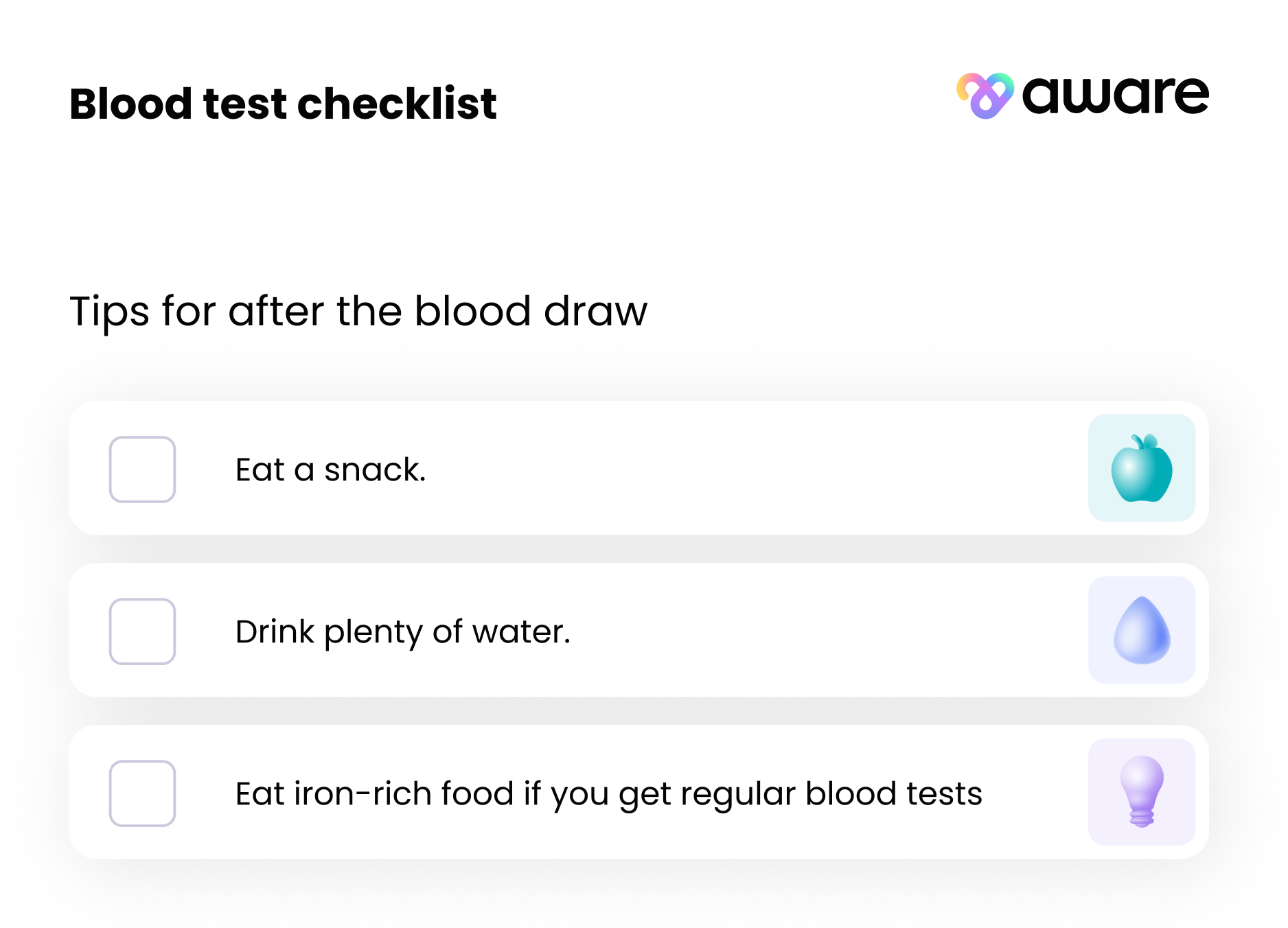Select the "Drink plenty of water." label
The height and width of the screenshot is (928, 1288).
pyautogui.click(x=402, y=632)
